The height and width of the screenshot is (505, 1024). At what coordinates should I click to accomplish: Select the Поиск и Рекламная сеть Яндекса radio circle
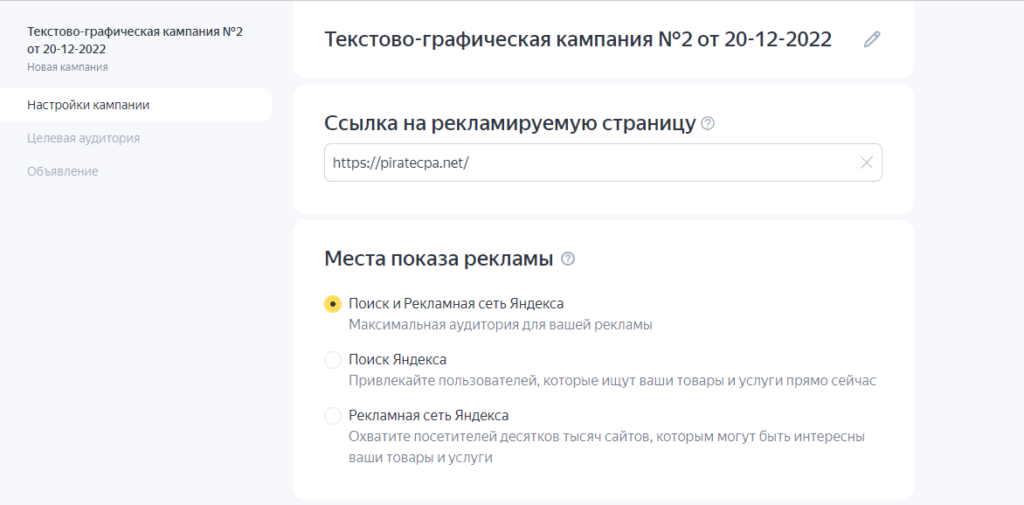tap(333, 304)
